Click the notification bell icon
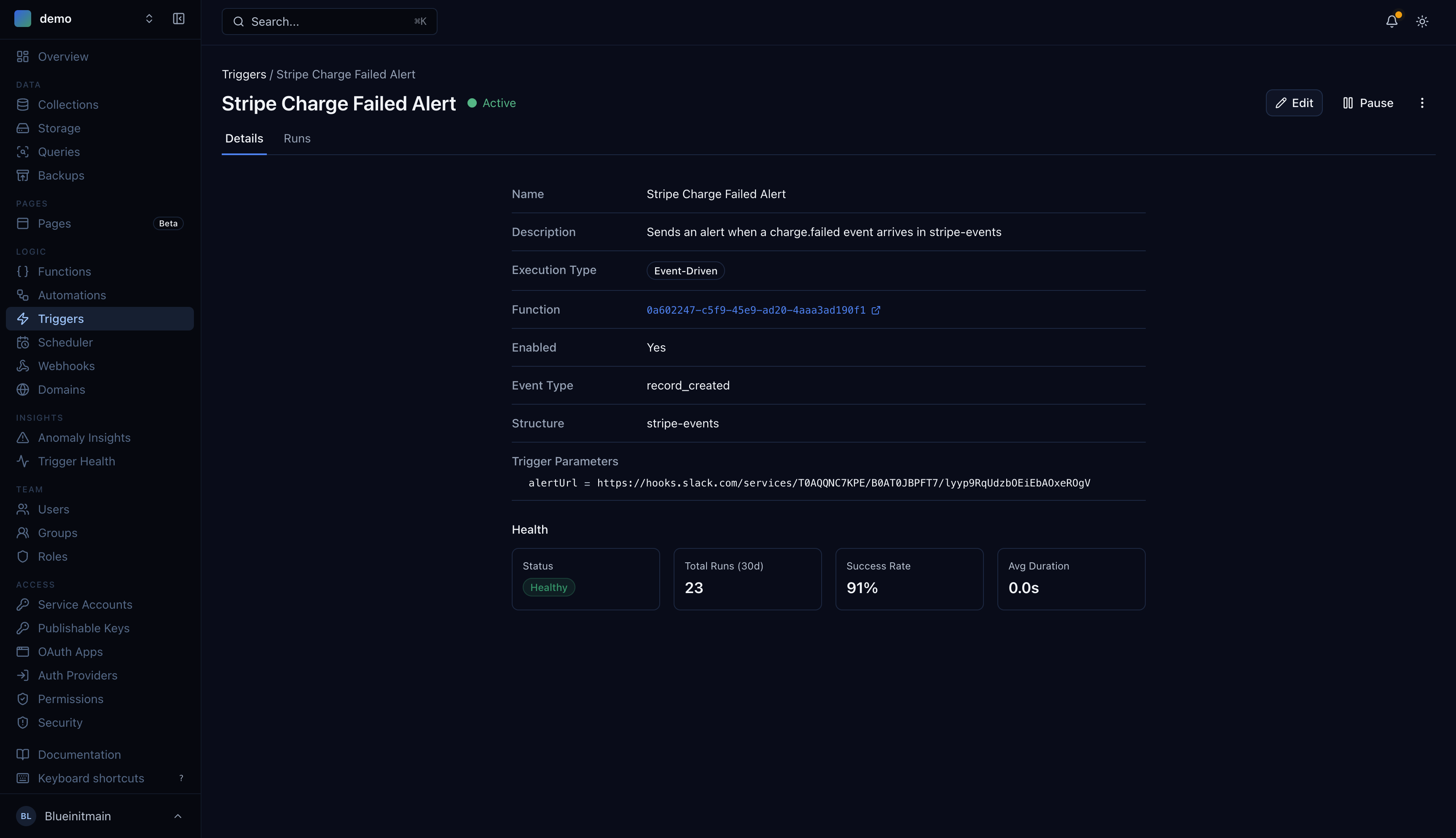The image size is (1456, 838). 1392,21
